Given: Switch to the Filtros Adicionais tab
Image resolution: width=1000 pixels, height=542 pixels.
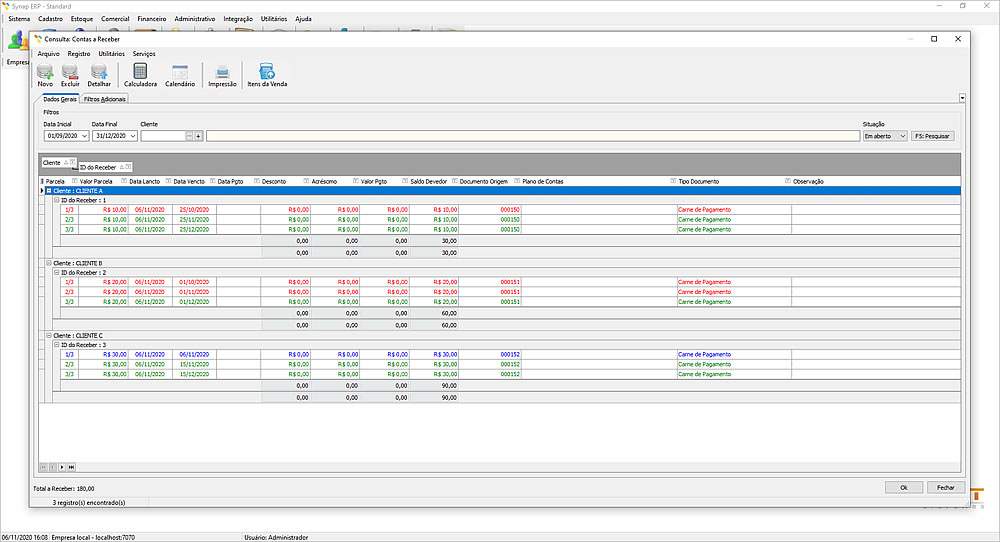Looking at the screenshot, I should click(x=105, y=100).
